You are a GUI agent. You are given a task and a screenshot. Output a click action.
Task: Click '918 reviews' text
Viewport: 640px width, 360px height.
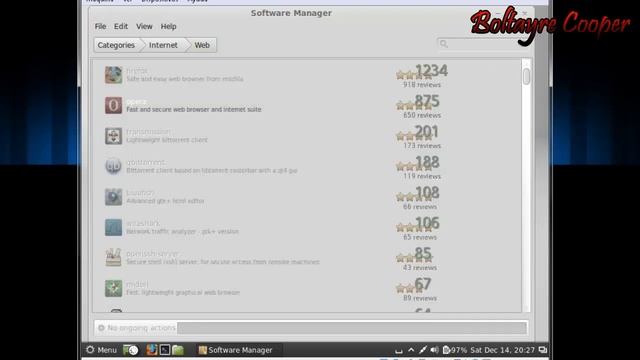click(422, 85)
